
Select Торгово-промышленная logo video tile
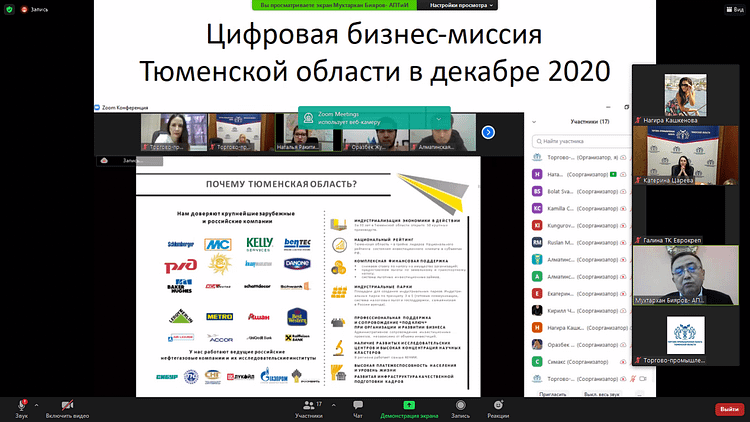pyautogui.click(x=685, y=336)
